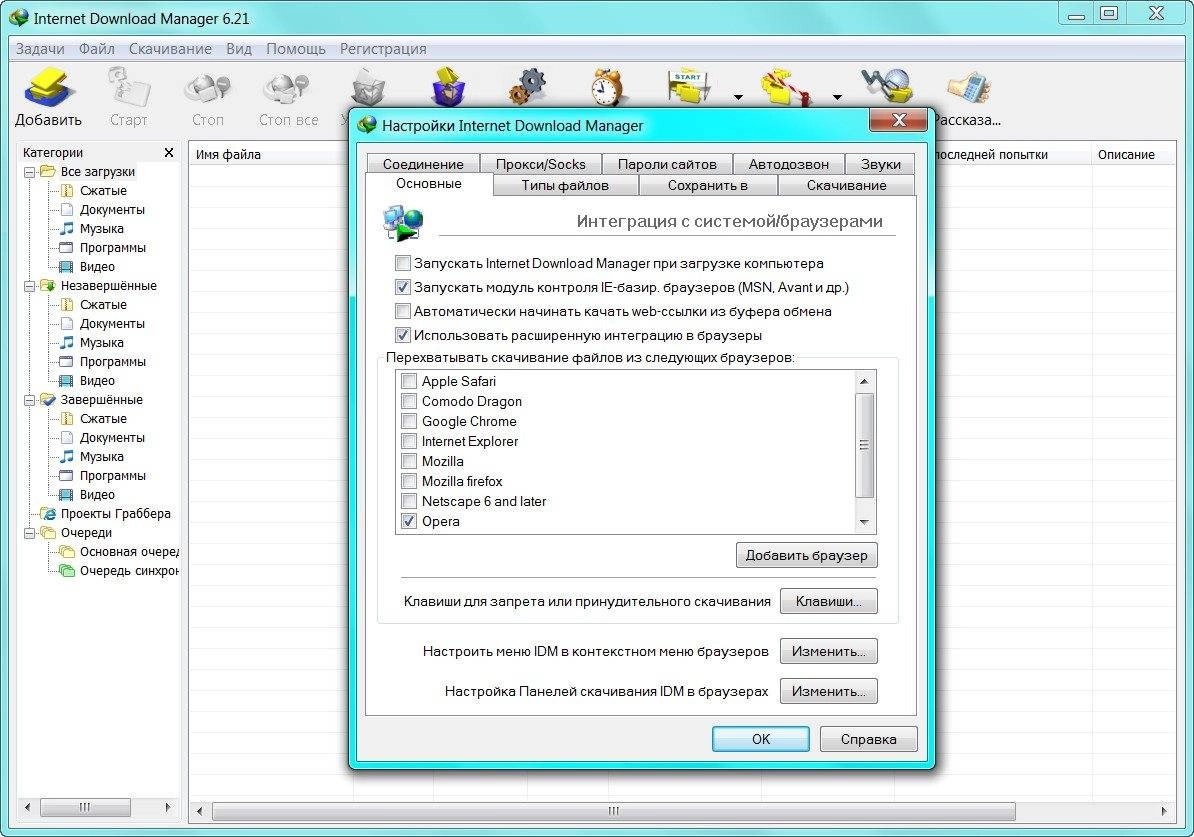This screenshot has height=837, width=1194.
Task: Select the Проекты Граббера icon
Action: tap(48, 514)
